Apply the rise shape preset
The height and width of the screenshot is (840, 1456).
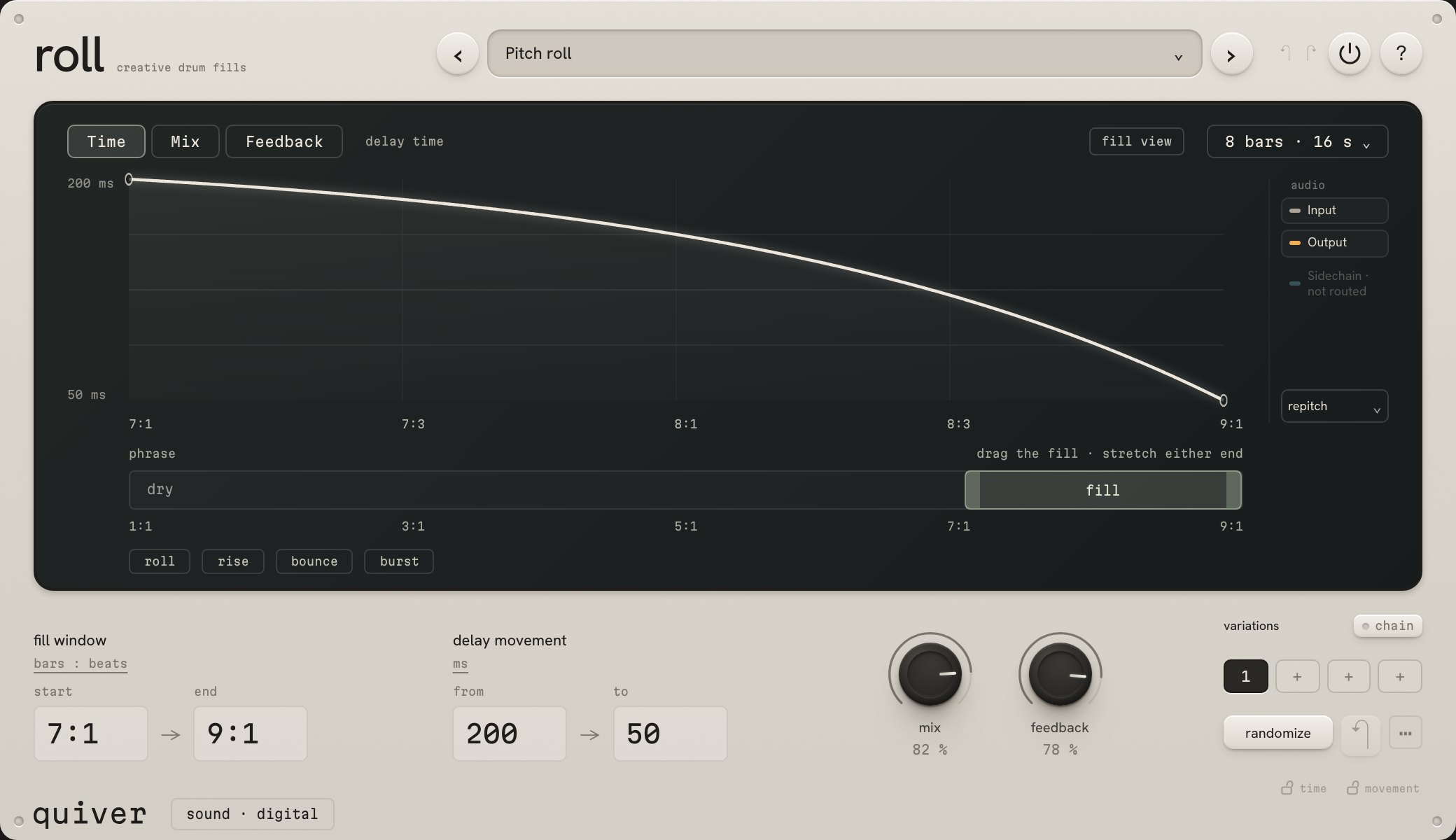click(233, 561)
